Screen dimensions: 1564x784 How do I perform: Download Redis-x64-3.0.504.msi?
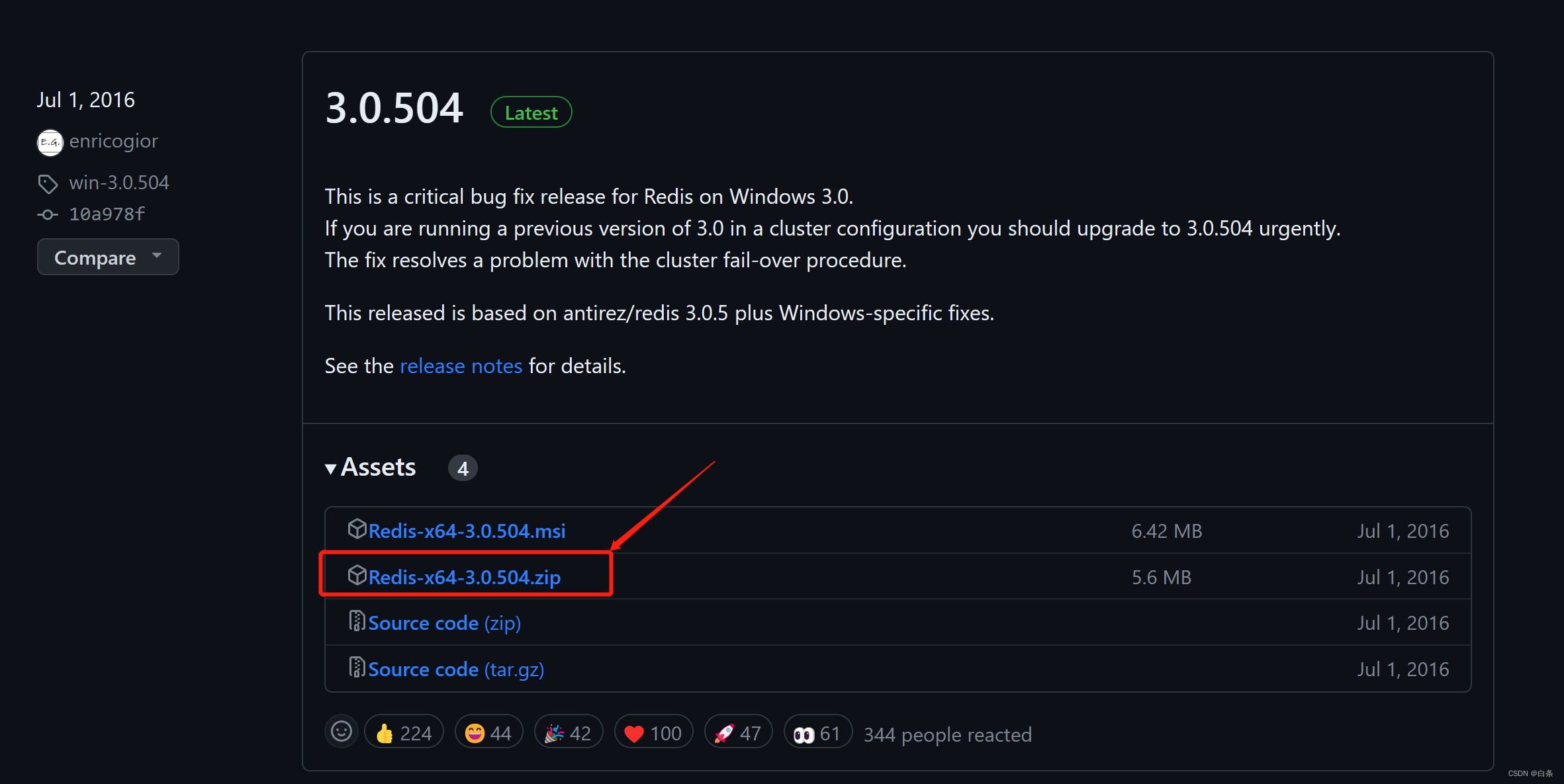coord(467,531)
